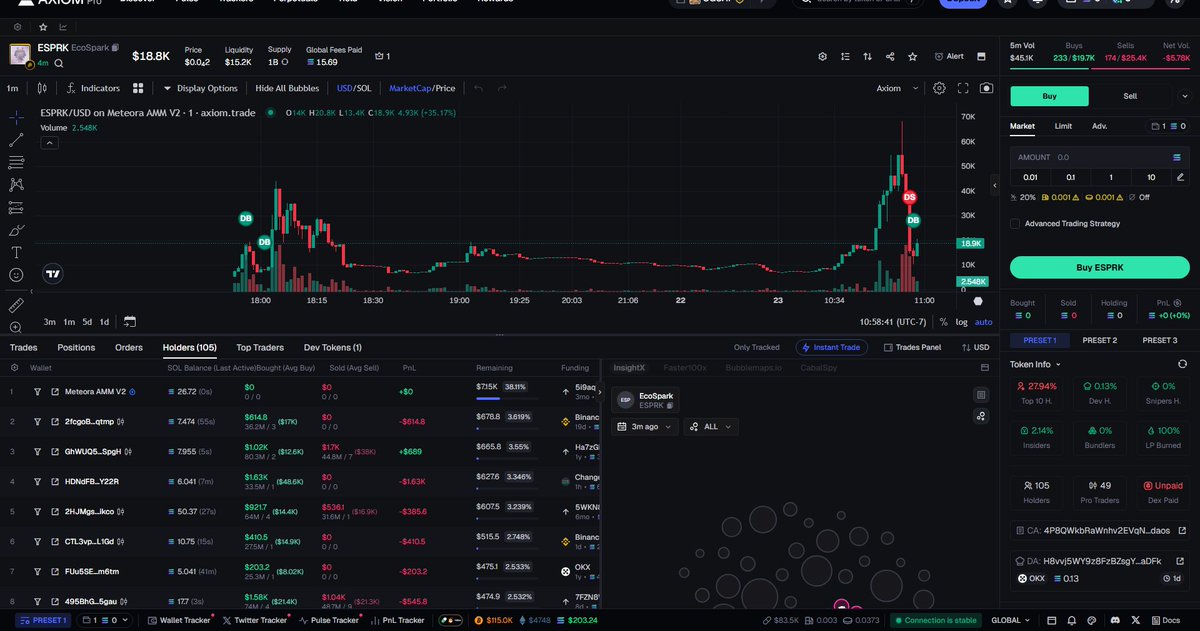Open the TradingView logo
The width and height of the screenshot is (1200, 631).
coord(53,272)
